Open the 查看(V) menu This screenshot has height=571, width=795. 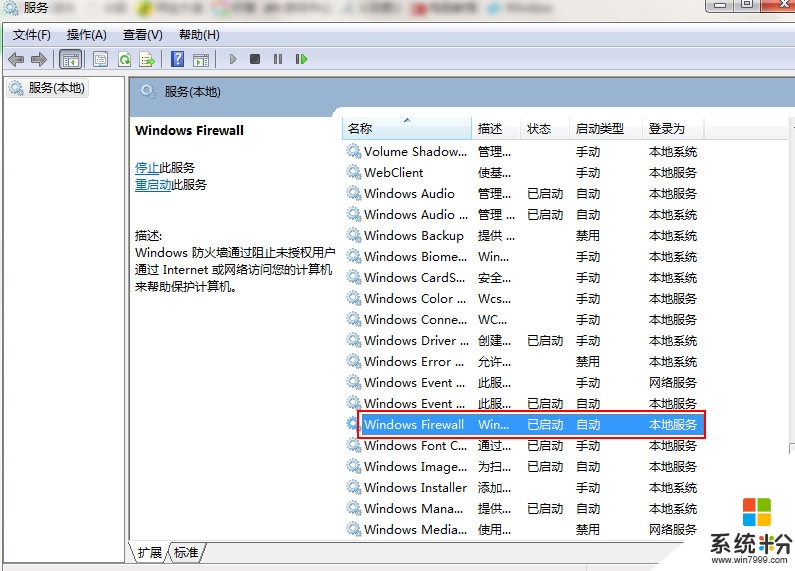click(x=142, y=35)
